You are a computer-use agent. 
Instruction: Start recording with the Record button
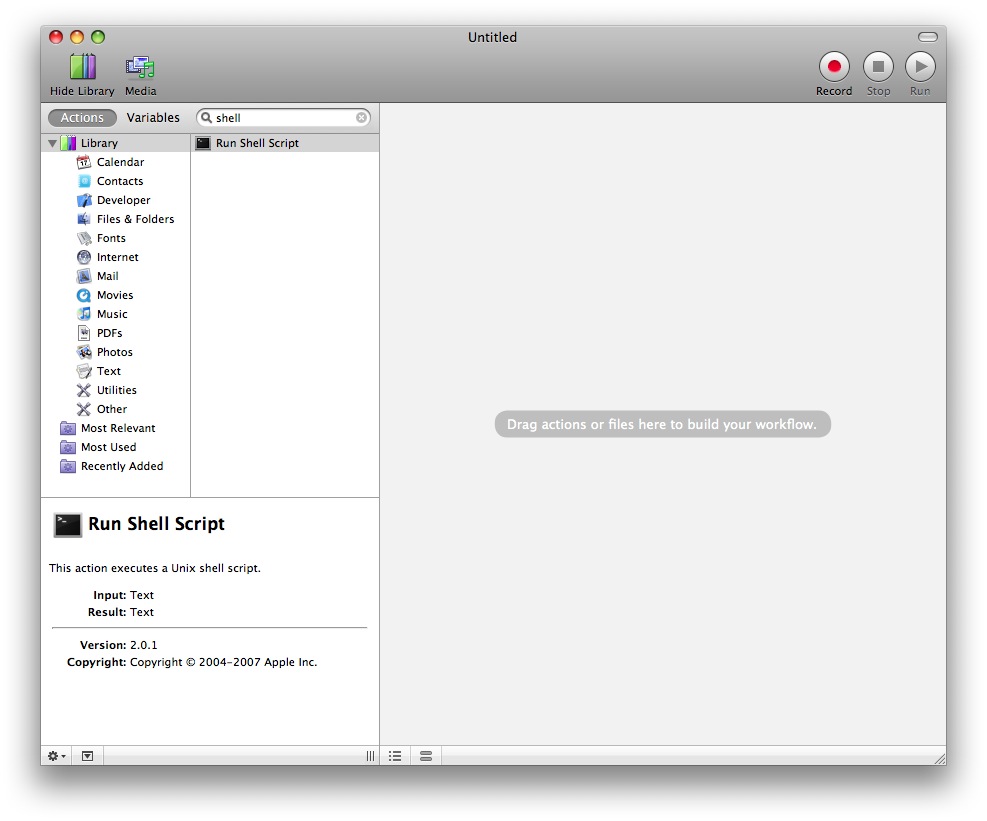click(x=834, y=66)
